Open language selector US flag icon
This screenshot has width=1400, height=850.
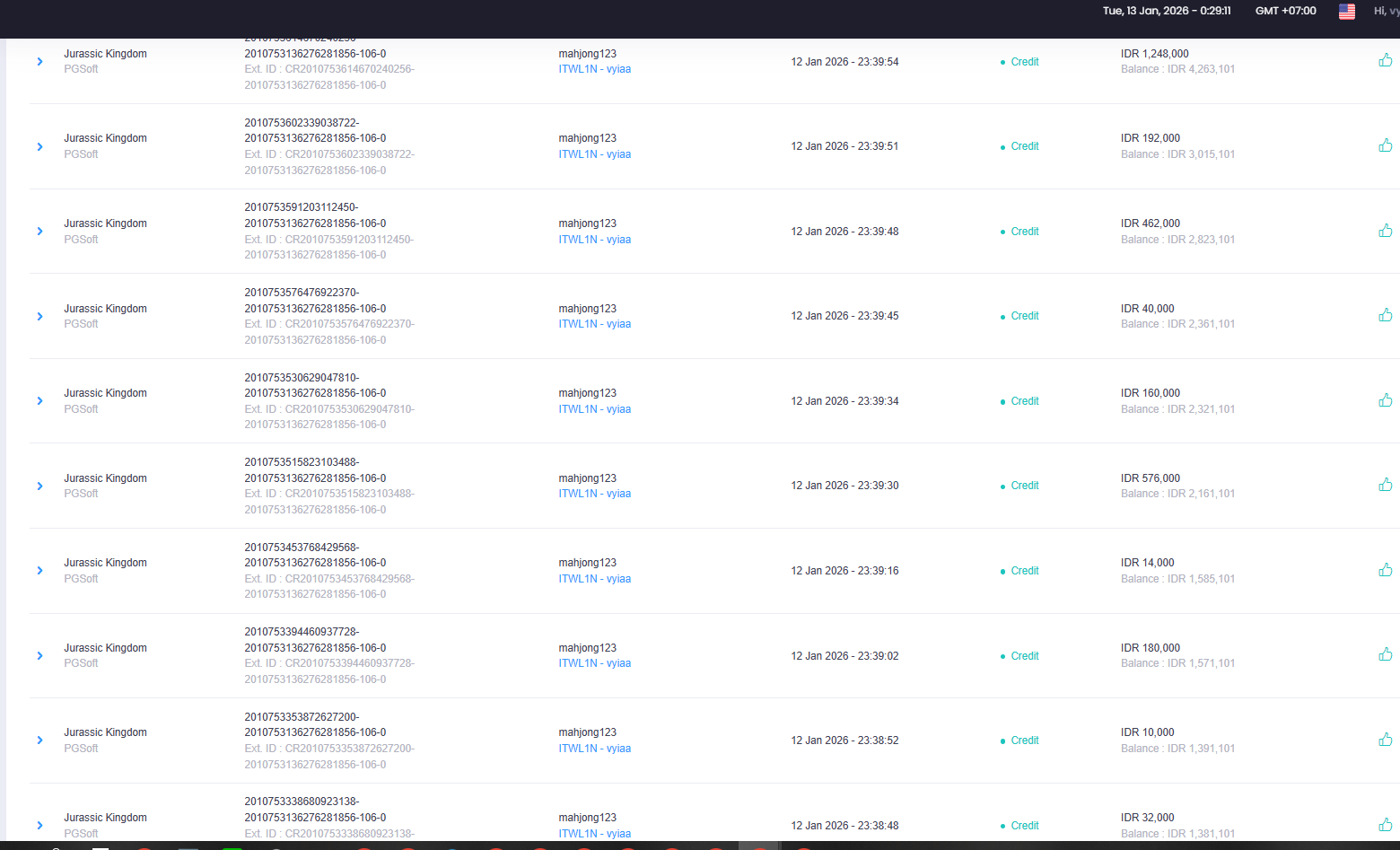1347,11
